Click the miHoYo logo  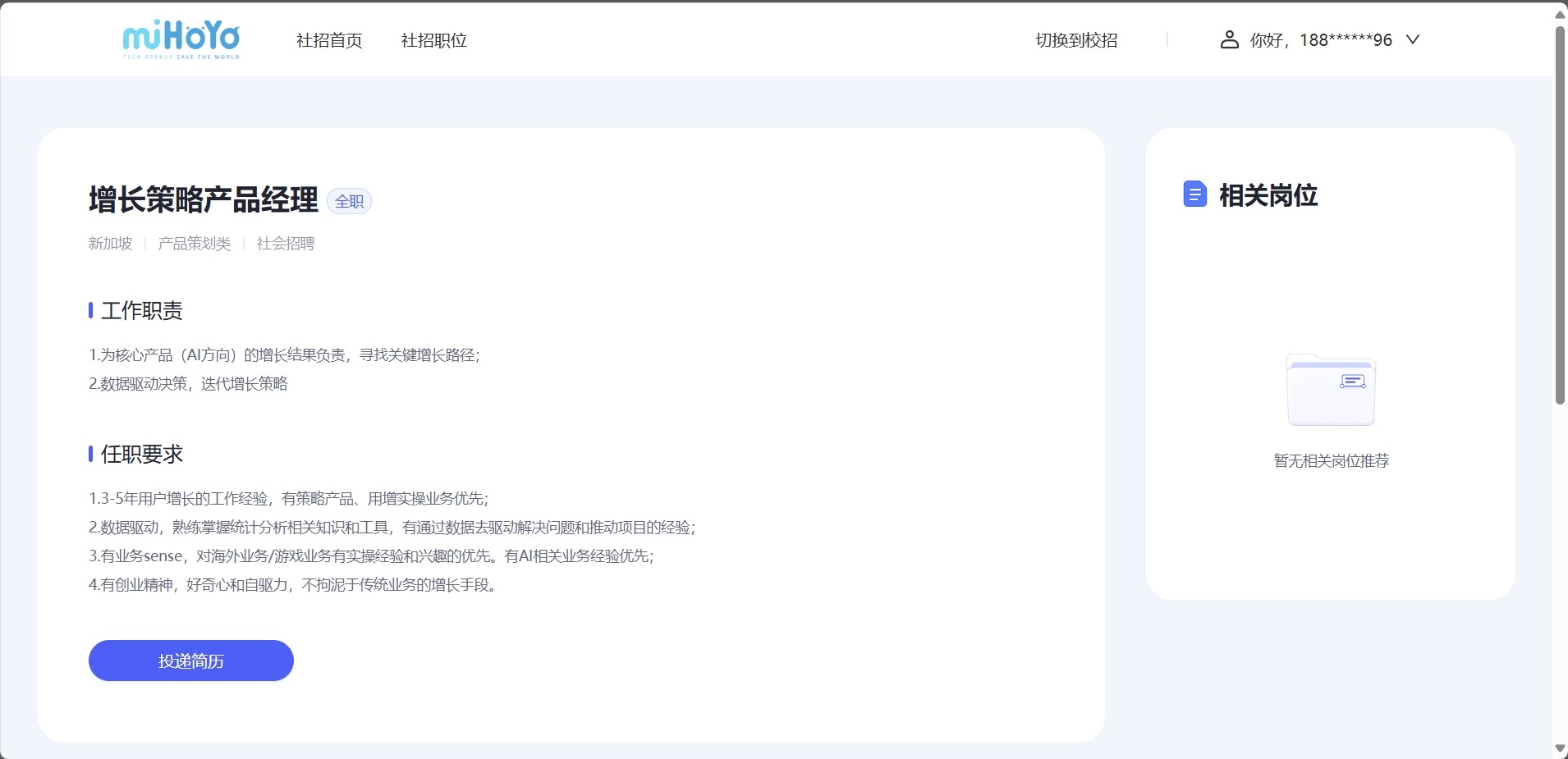181,39
